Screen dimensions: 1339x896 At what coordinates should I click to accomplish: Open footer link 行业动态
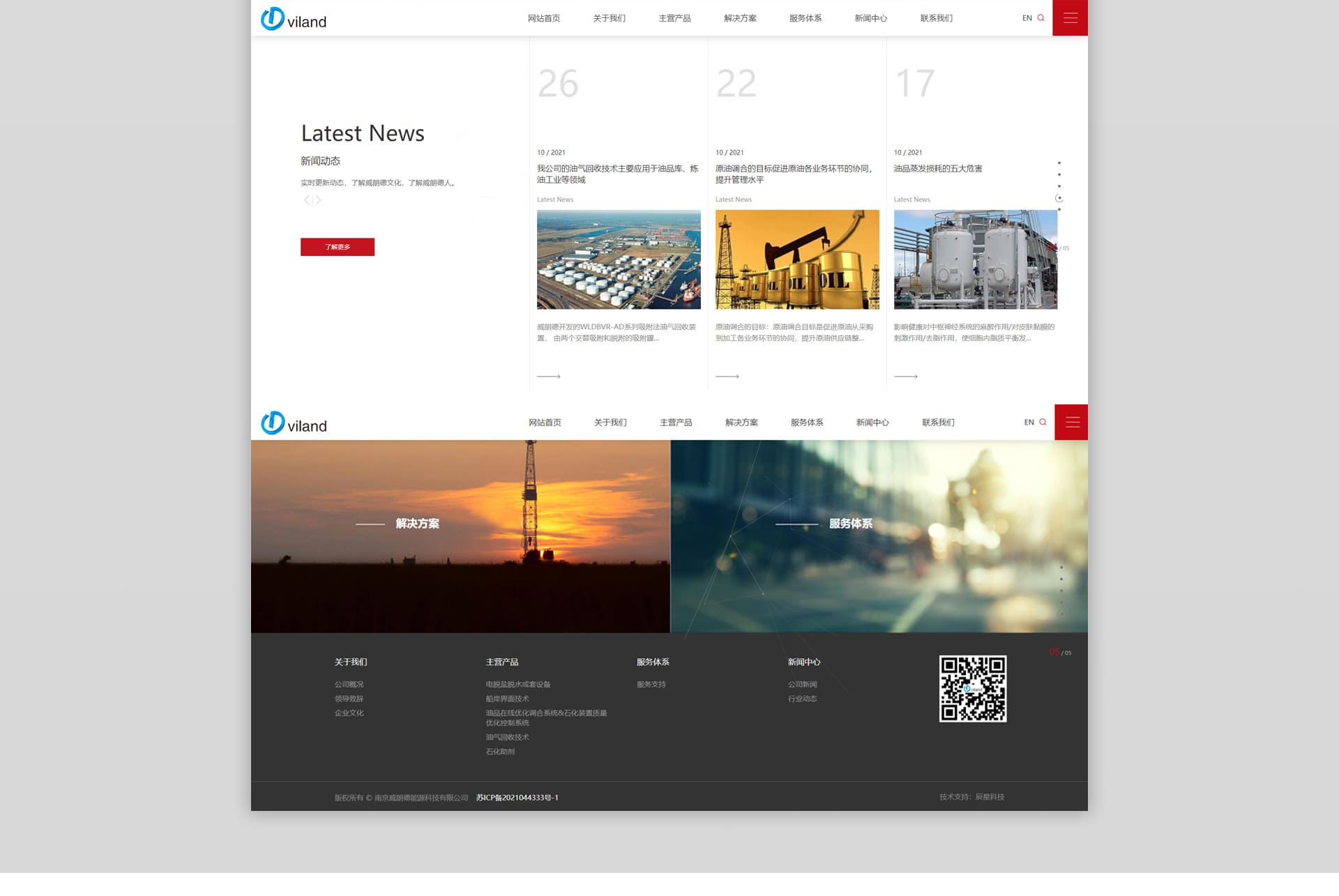[x=803, y=699]
